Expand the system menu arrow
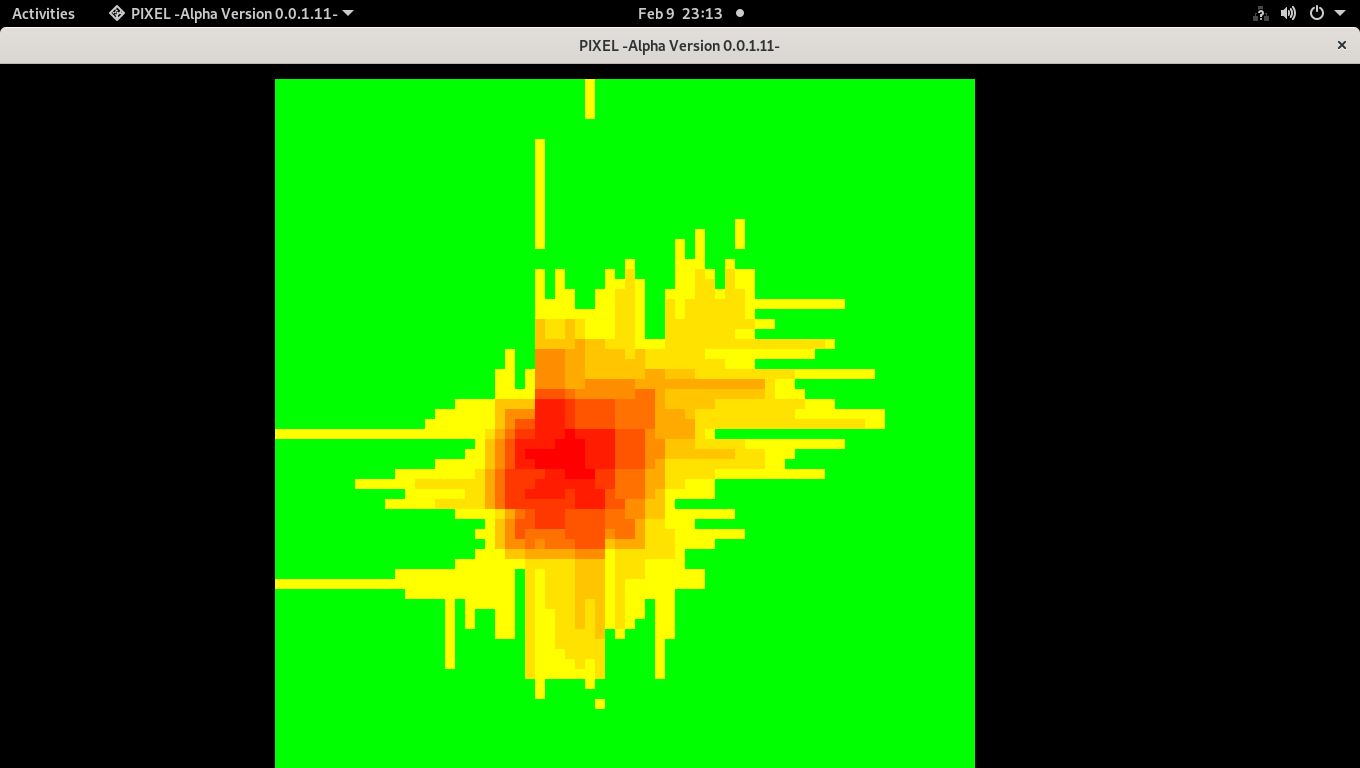This screenshot has height=768, width=1360. pos(1340,13)
